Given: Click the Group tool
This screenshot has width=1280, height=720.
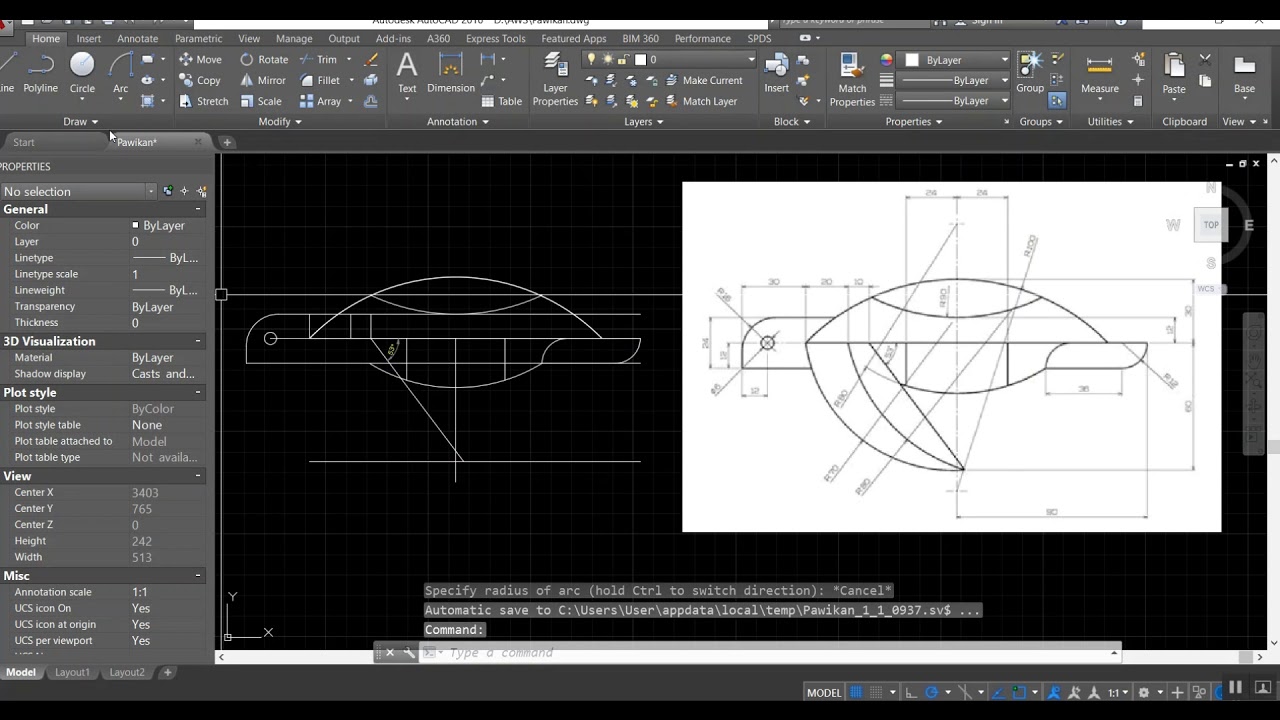Looking at the screenshot, I should point(1030,73).
